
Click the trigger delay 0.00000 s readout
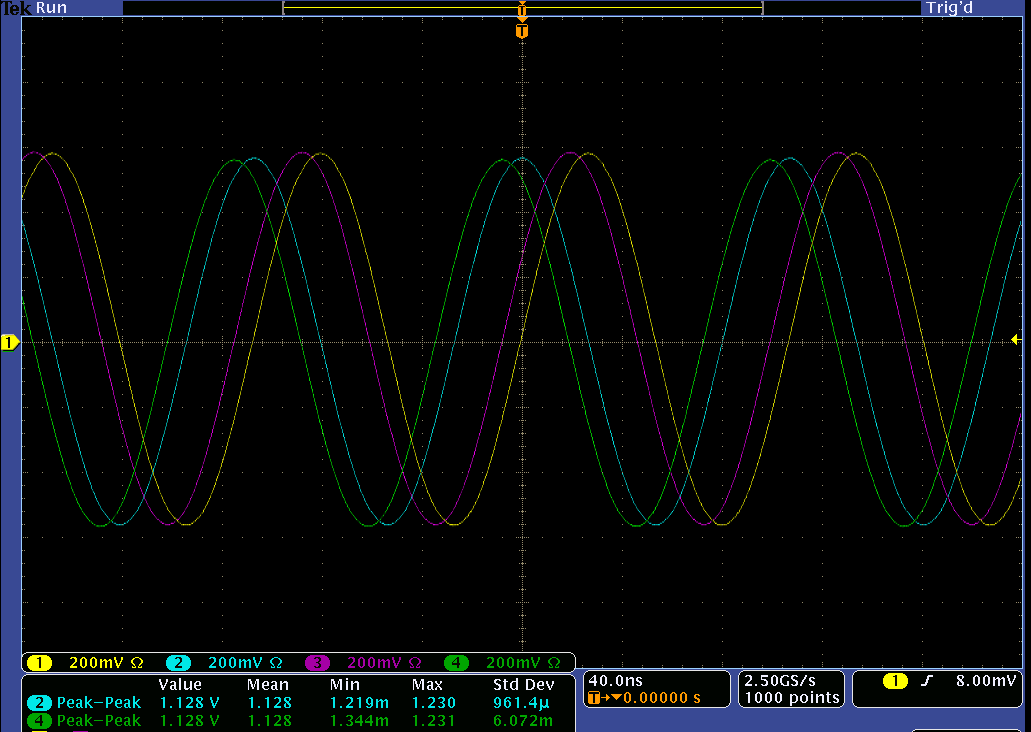[660, 698]
